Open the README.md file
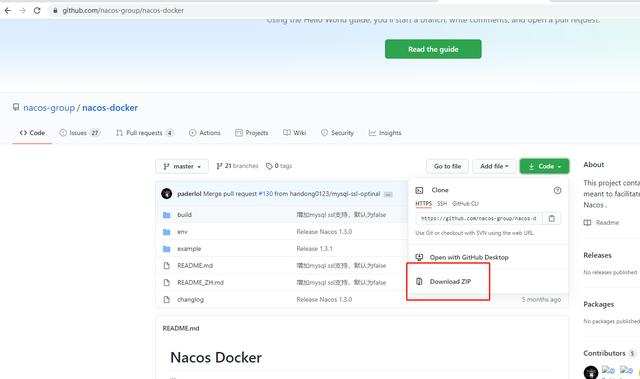 click(195, 266)
